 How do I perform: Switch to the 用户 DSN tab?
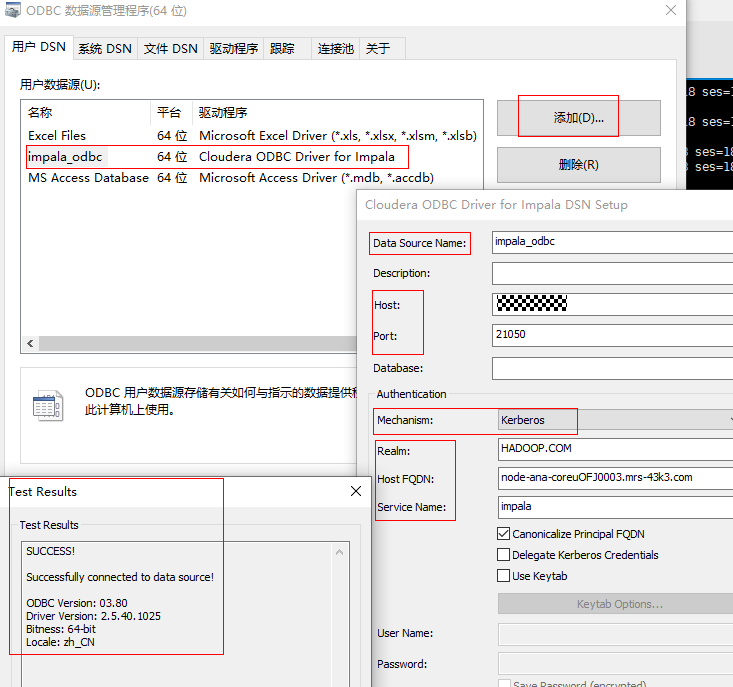[x=39, y=47]
